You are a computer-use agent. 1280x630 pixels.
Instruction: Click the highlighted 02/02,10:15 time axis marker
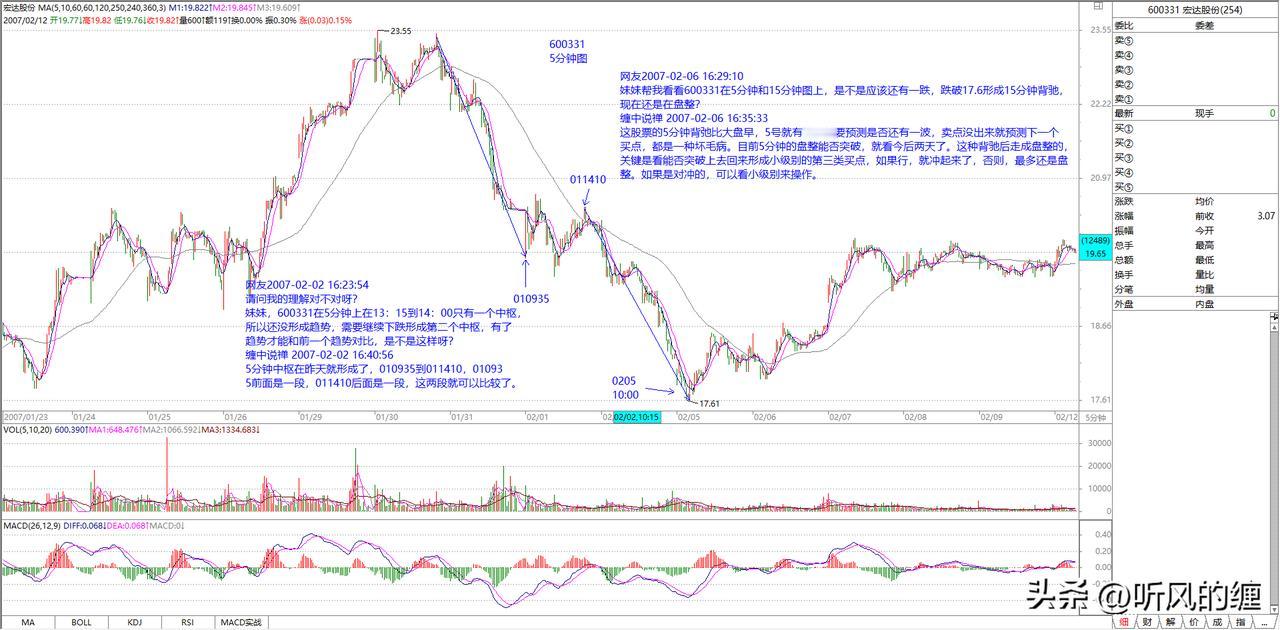pyautogui.click(x=636, y=416)
